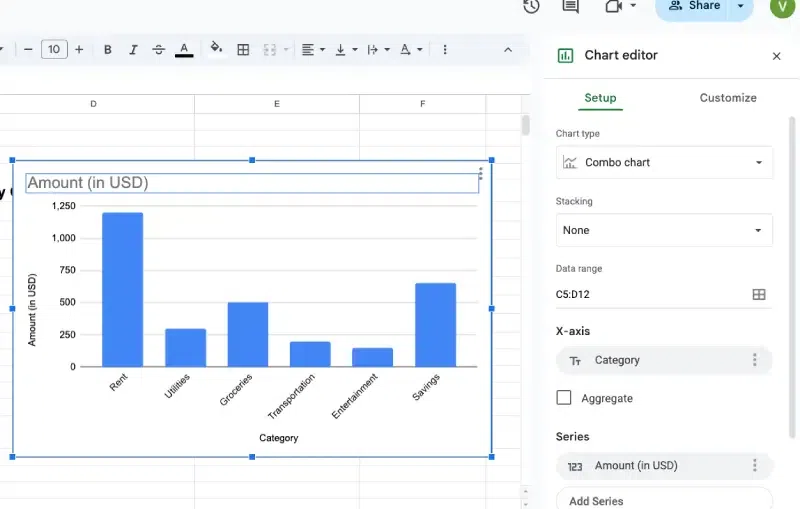
Task: Open the chart's three-dot menu
Action: (x=481, y=173)
